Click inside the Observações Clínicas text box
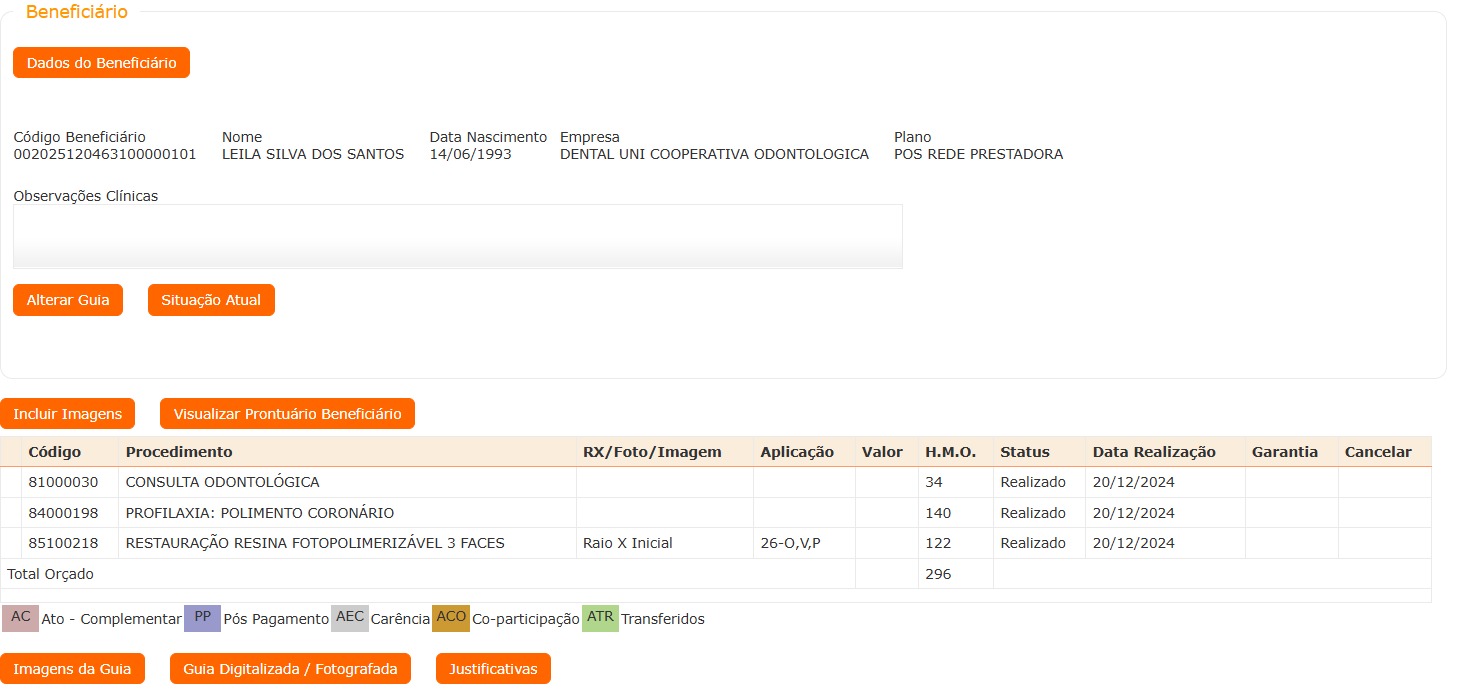This screenshot has width=1466, height=692. [x=457, y=236]
